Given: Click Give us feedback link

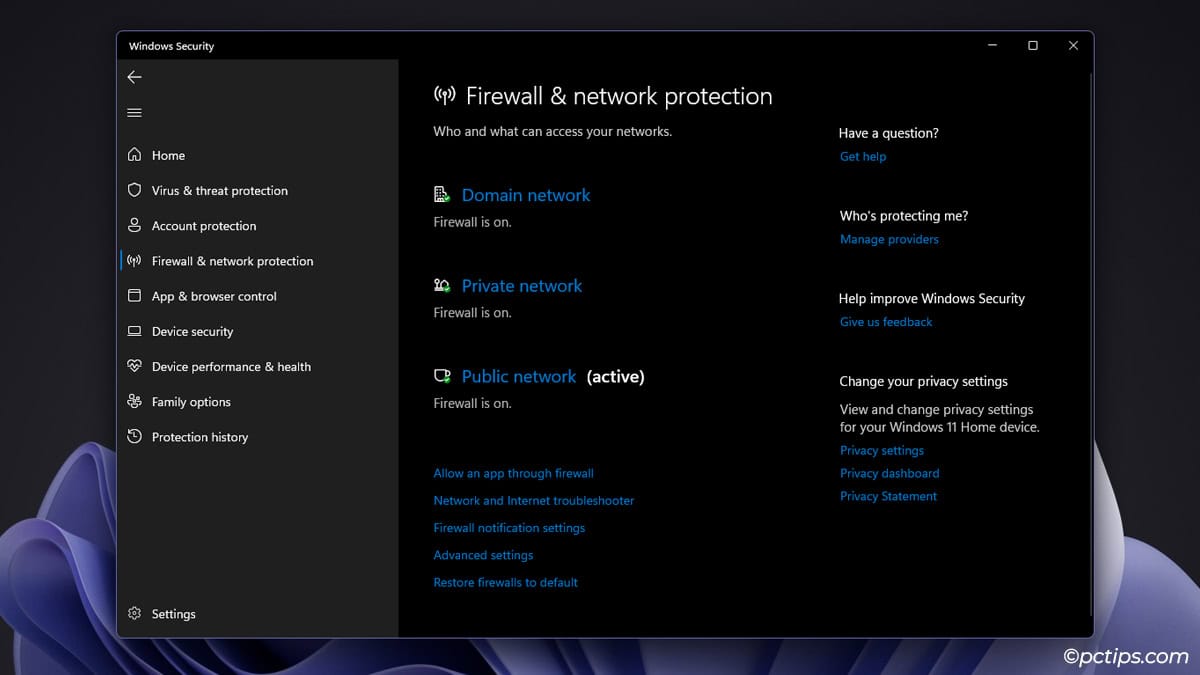Looking at the screenshot, I should click(886, 322).
